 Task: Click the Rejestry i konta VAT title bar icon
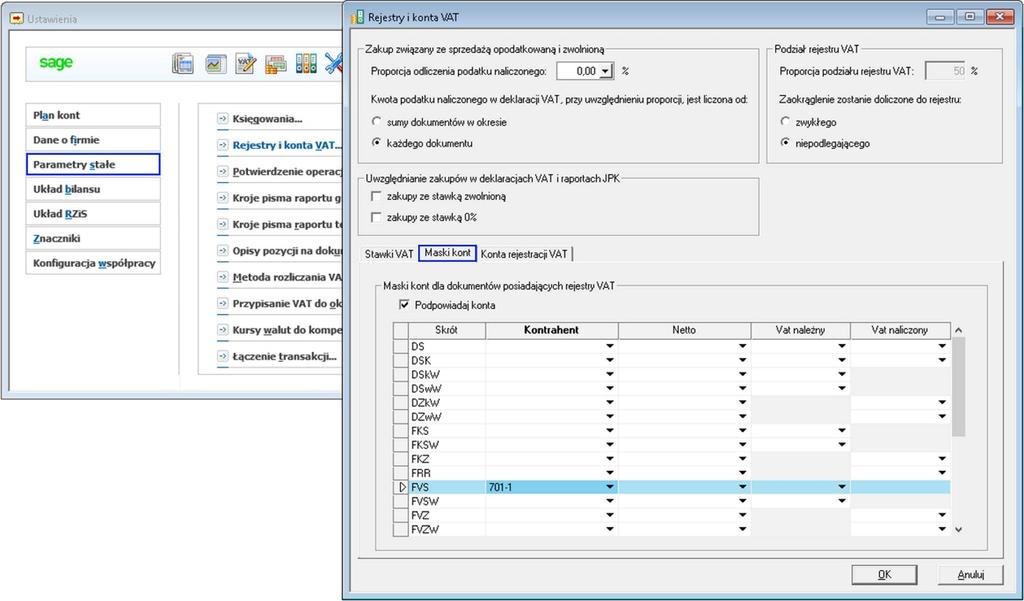point(357,18)
